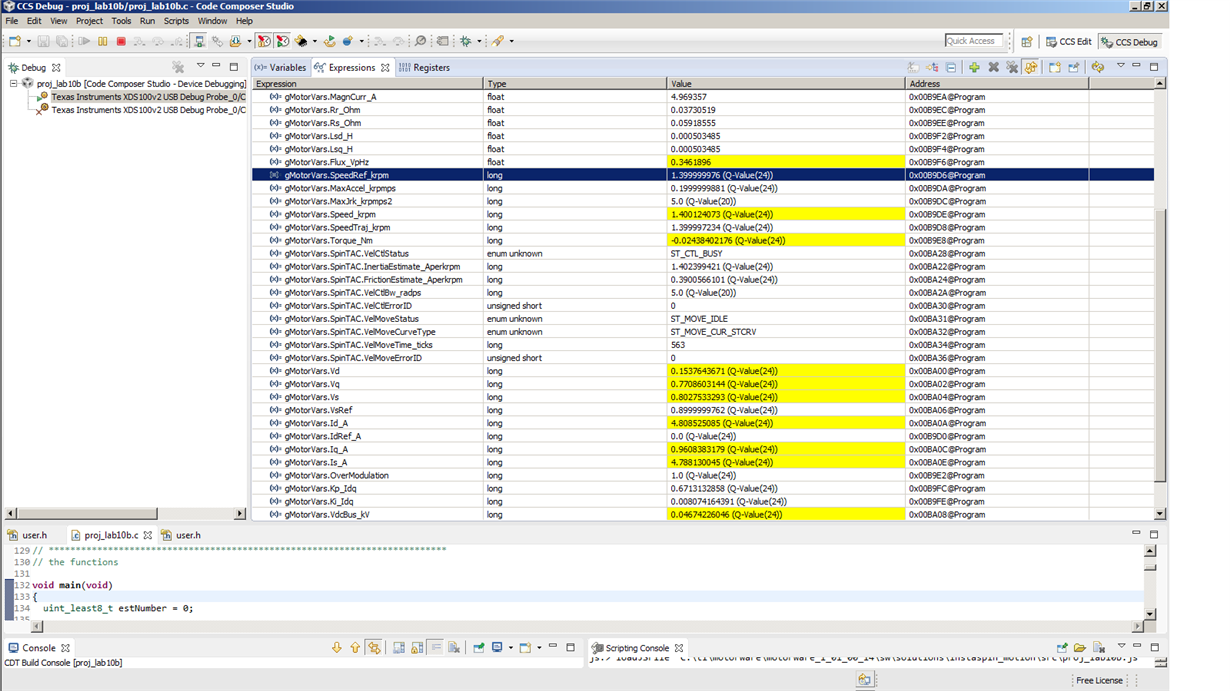This screenshot has height=691, width=1230.
Task: Collapse the proj_lab10b node in the Debug tree
Action: (x=14, y=84)
